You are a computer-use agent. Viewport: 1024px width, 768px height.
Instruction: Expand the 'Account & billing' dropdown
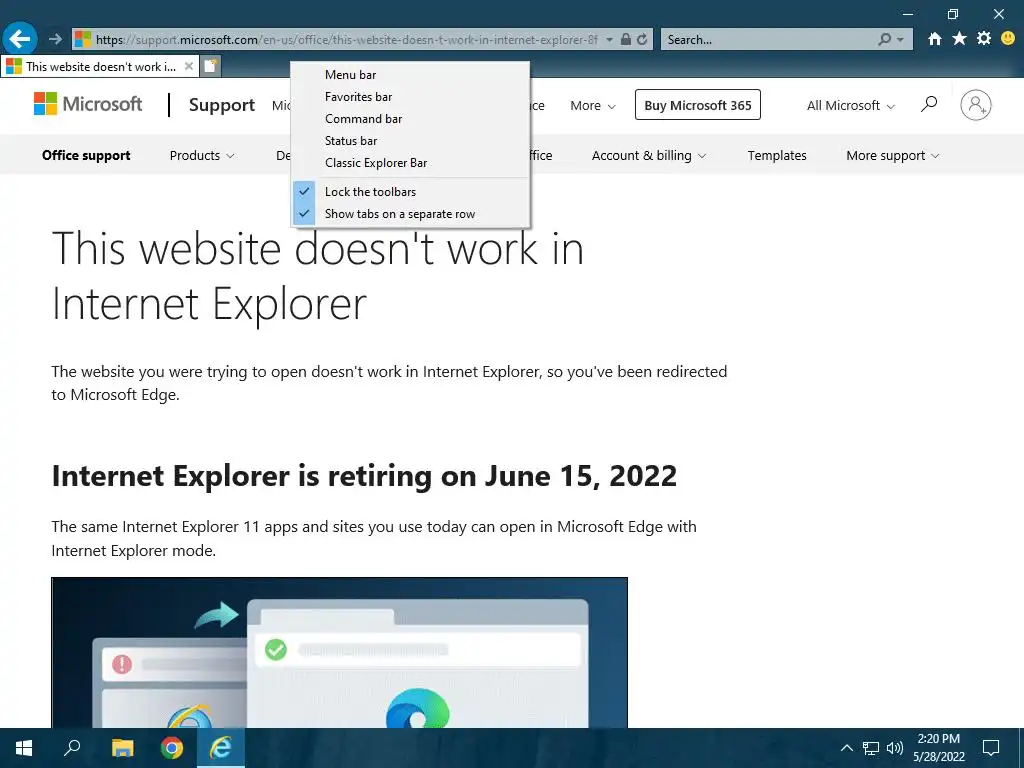(x=648, y=155)
